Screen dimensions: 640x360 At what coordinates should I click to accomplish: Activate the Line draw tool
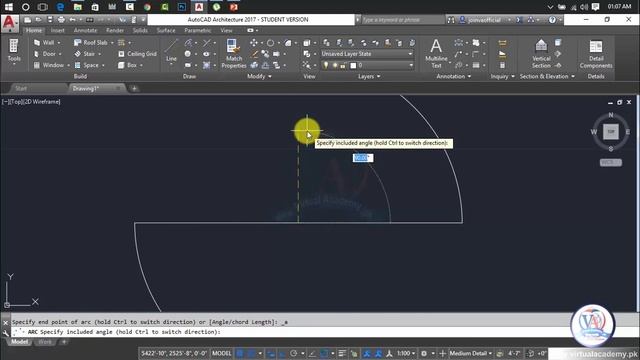[x=171, y=51]
